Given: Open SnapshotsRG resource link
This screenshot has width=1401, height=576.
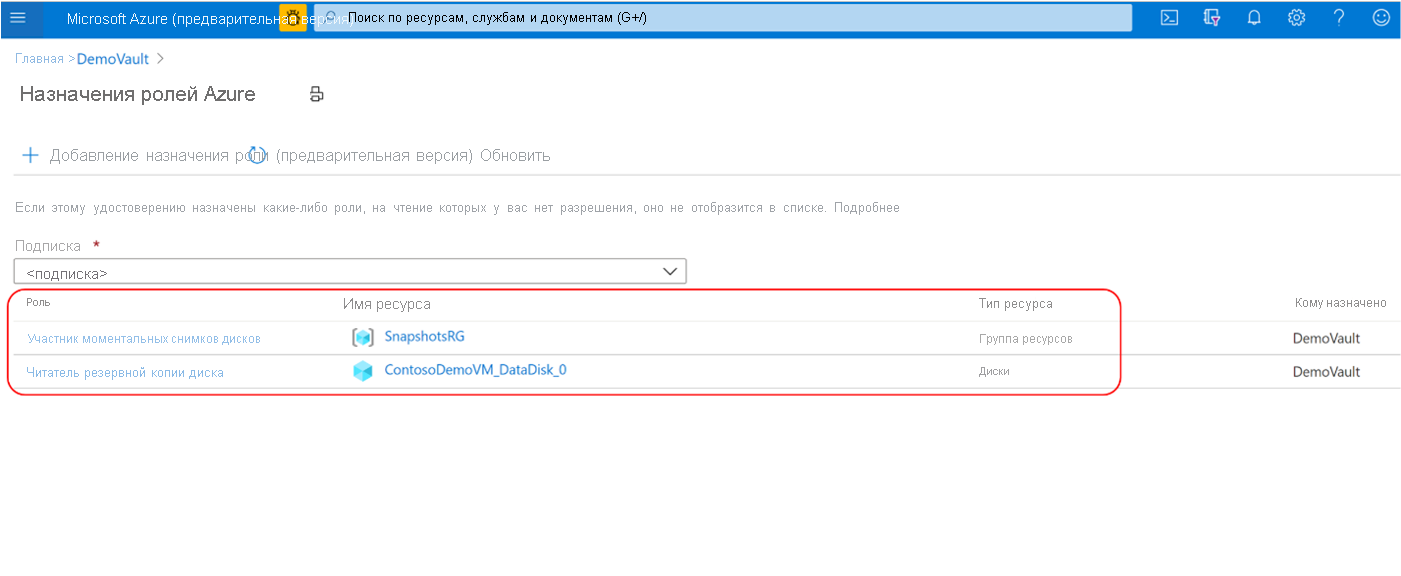Looking at the screenshot, I should 424,336.
